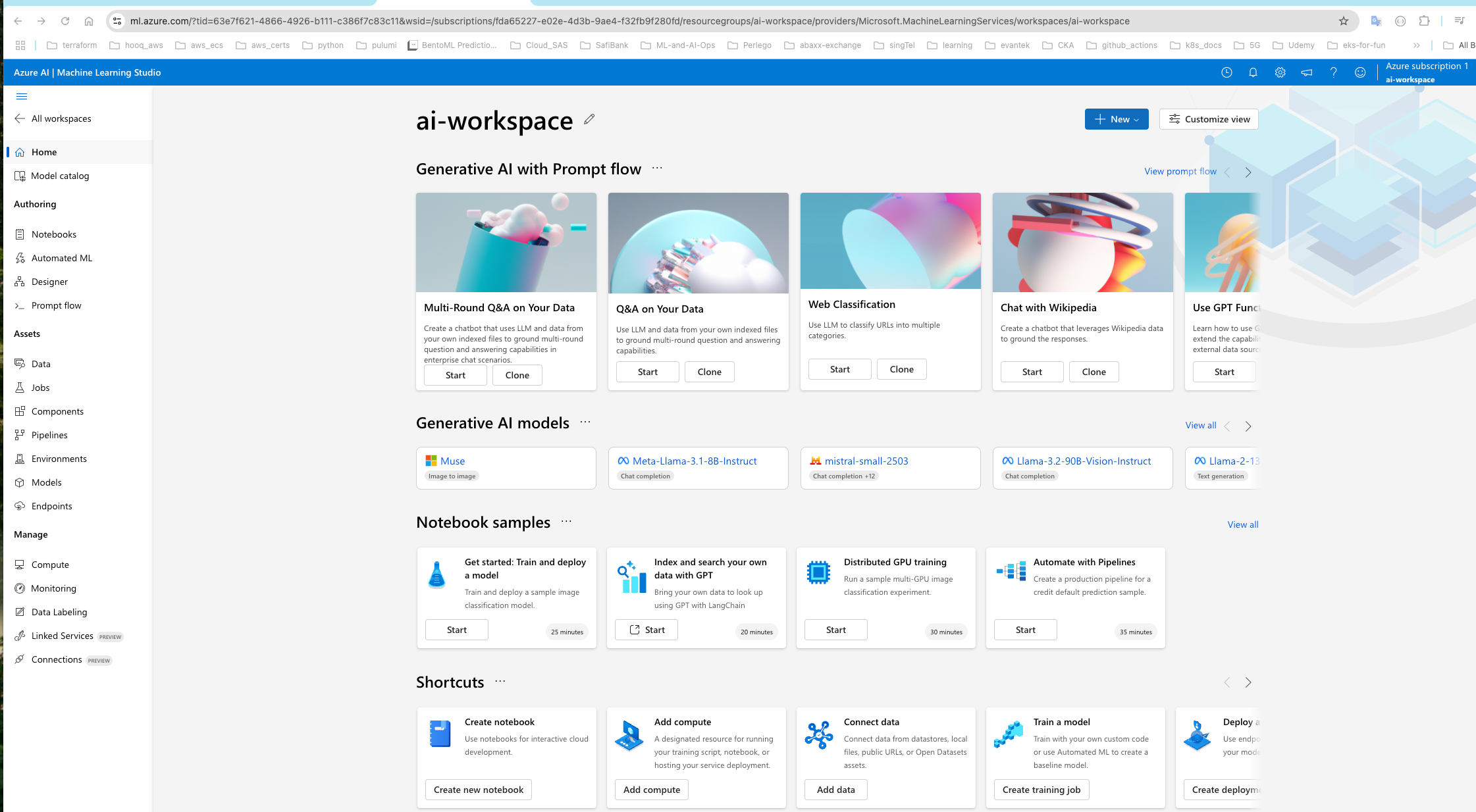This screenshot has width=1476, height=812.
Task: Show next prompt flow cards with right chevron
Action: (1248, 172)
